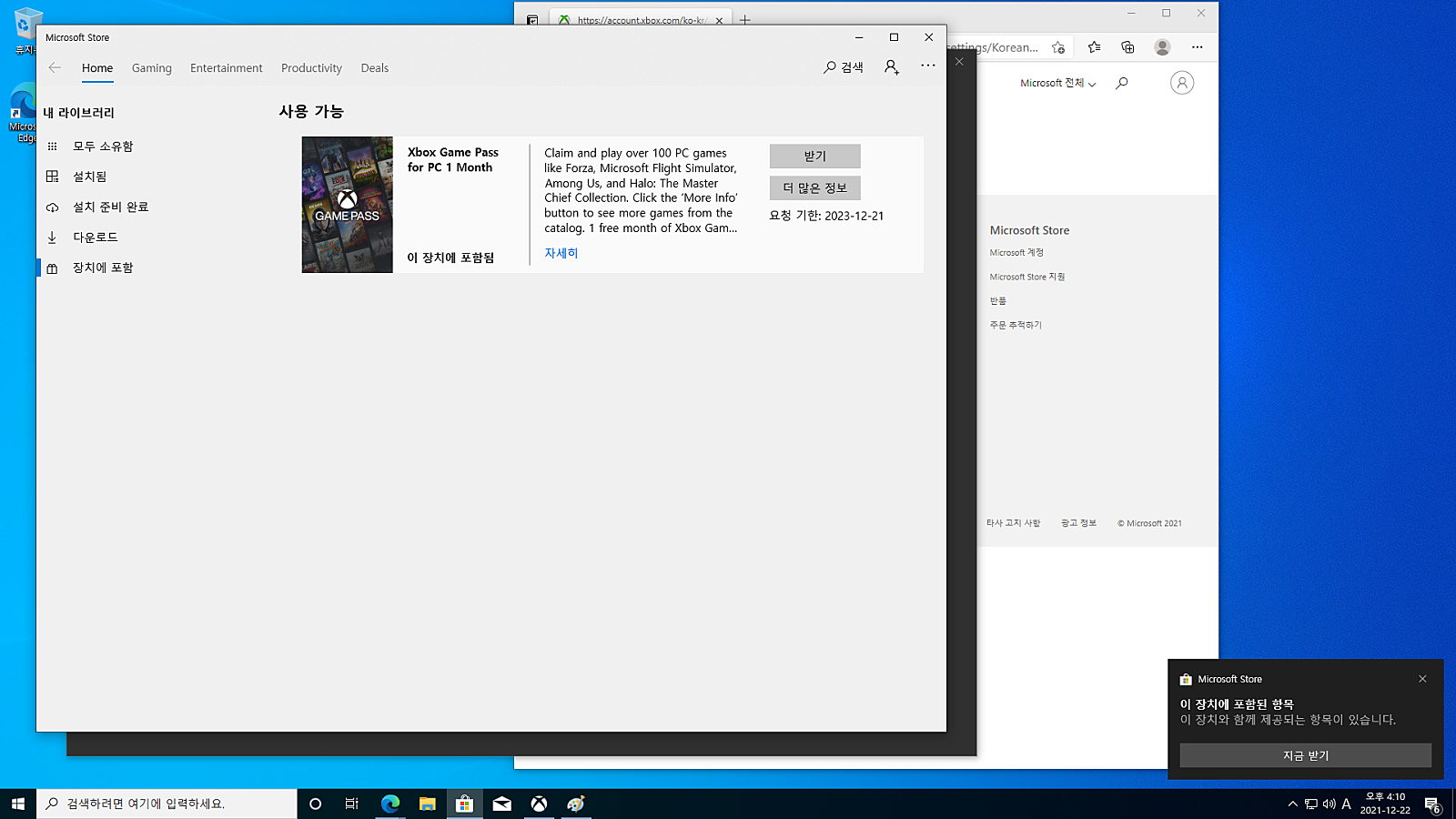Add this page to Edge favorites

[x=1058, y=47]
